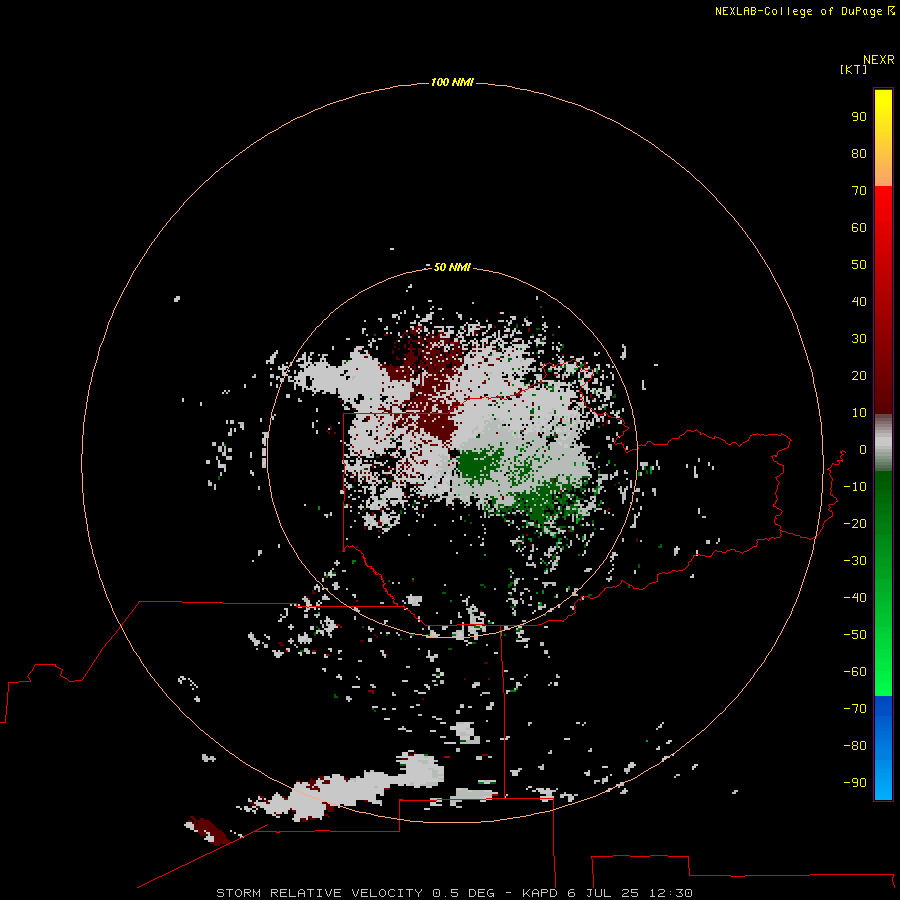Screen dimensions: 900x900
Task: Click the 10 value on the velocity scale
Action: (x=859, y=413)
